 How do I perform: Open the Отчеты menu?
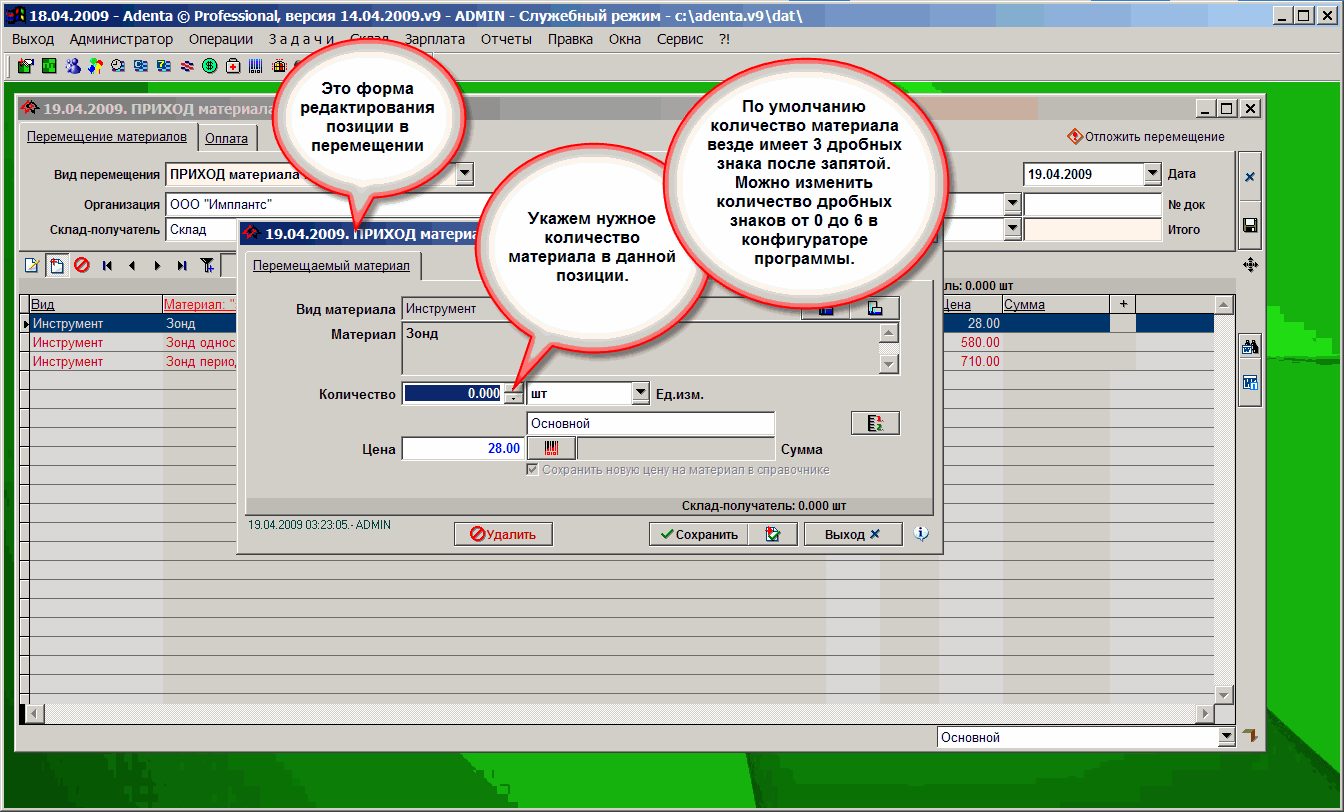506,39
